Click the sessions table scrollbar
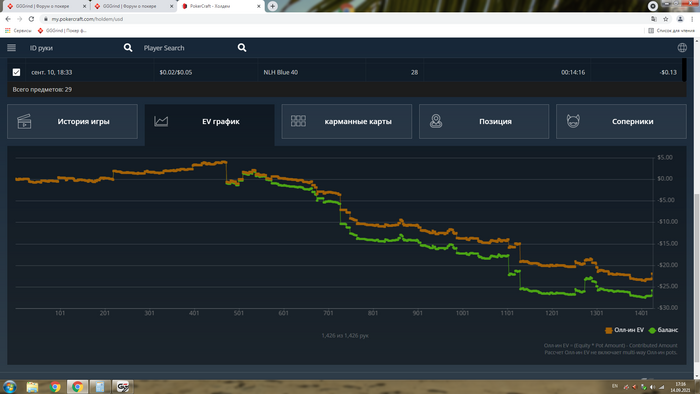The width and height of the screenshot is (700, 394). pos(684,70)
